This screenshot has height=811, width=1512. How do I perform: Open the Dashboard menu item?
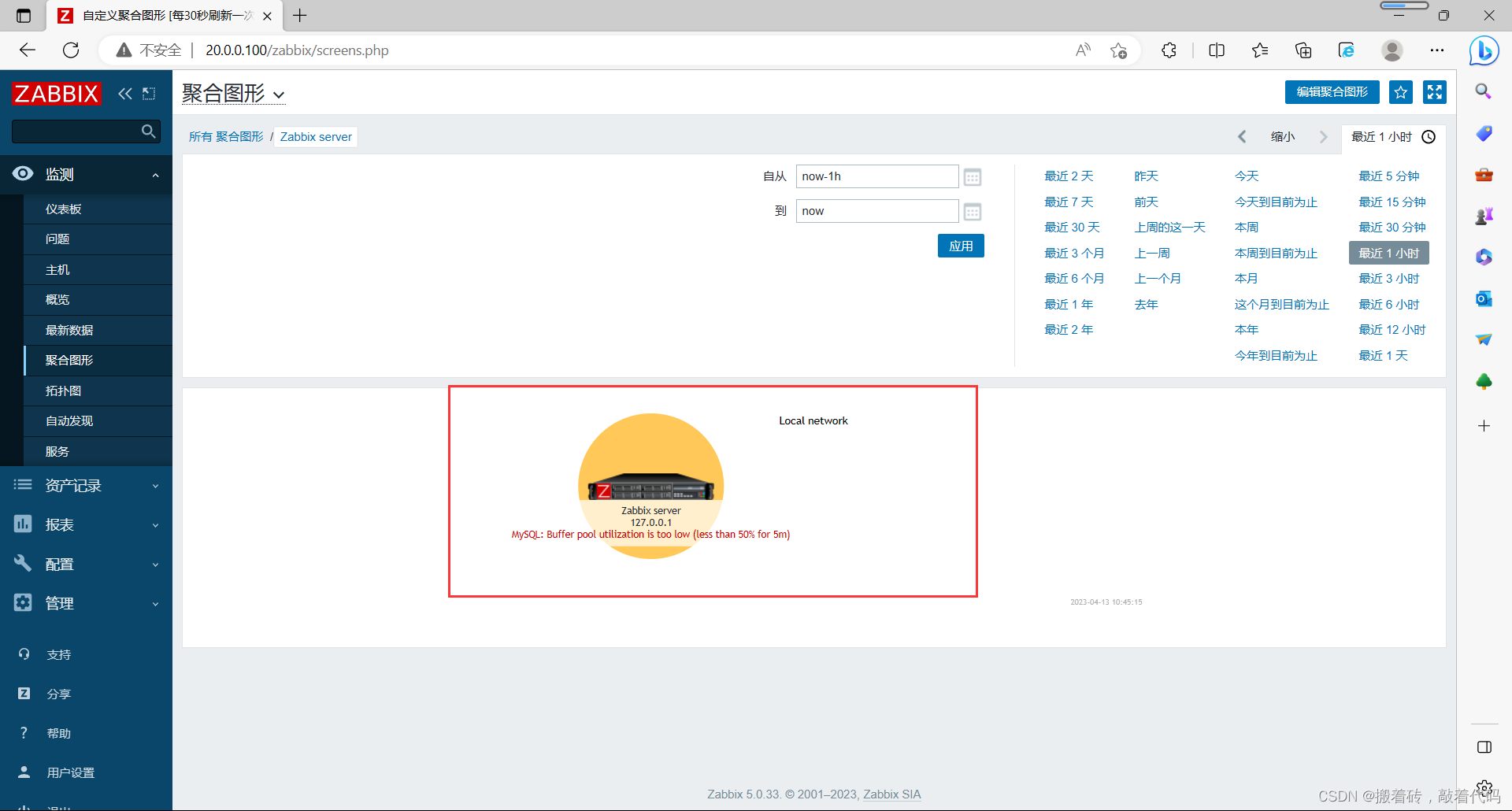click(x=98, y=209)
